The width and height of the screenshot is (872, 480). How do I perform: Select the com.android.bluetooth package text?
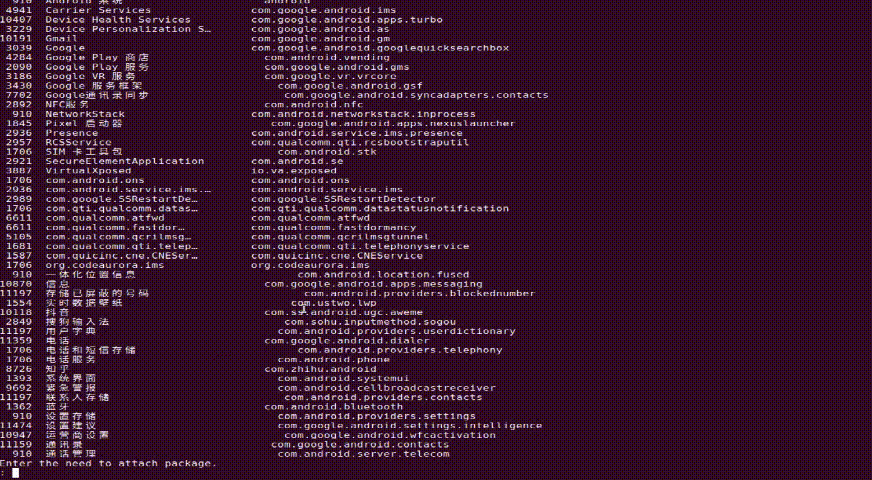point(333,407)
